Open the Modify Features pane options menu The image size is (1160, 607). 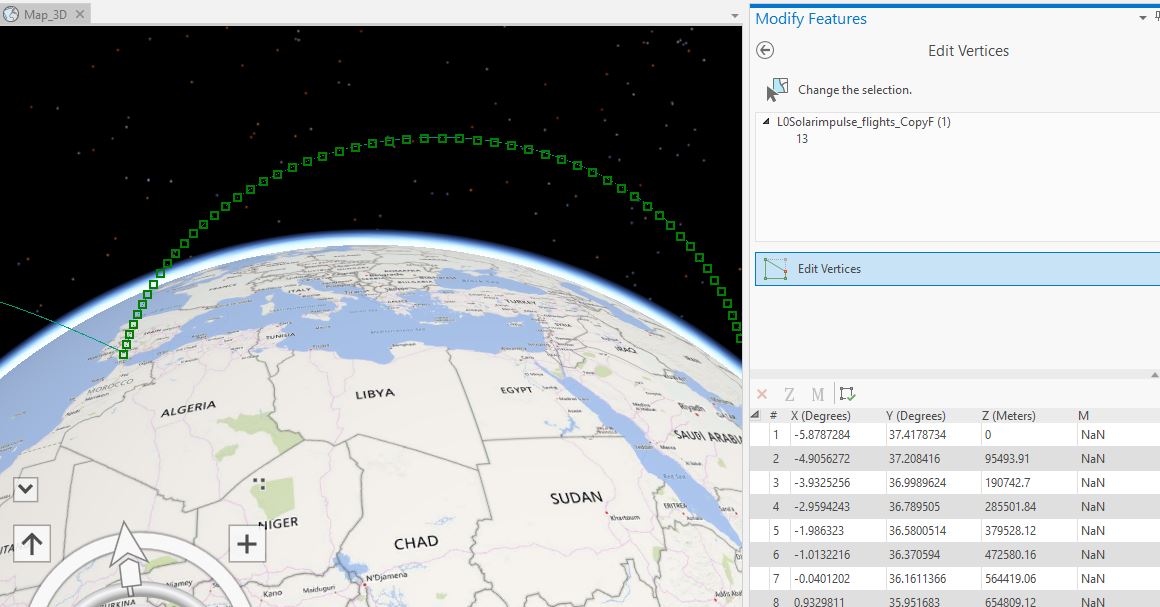tap(1143, 19)
